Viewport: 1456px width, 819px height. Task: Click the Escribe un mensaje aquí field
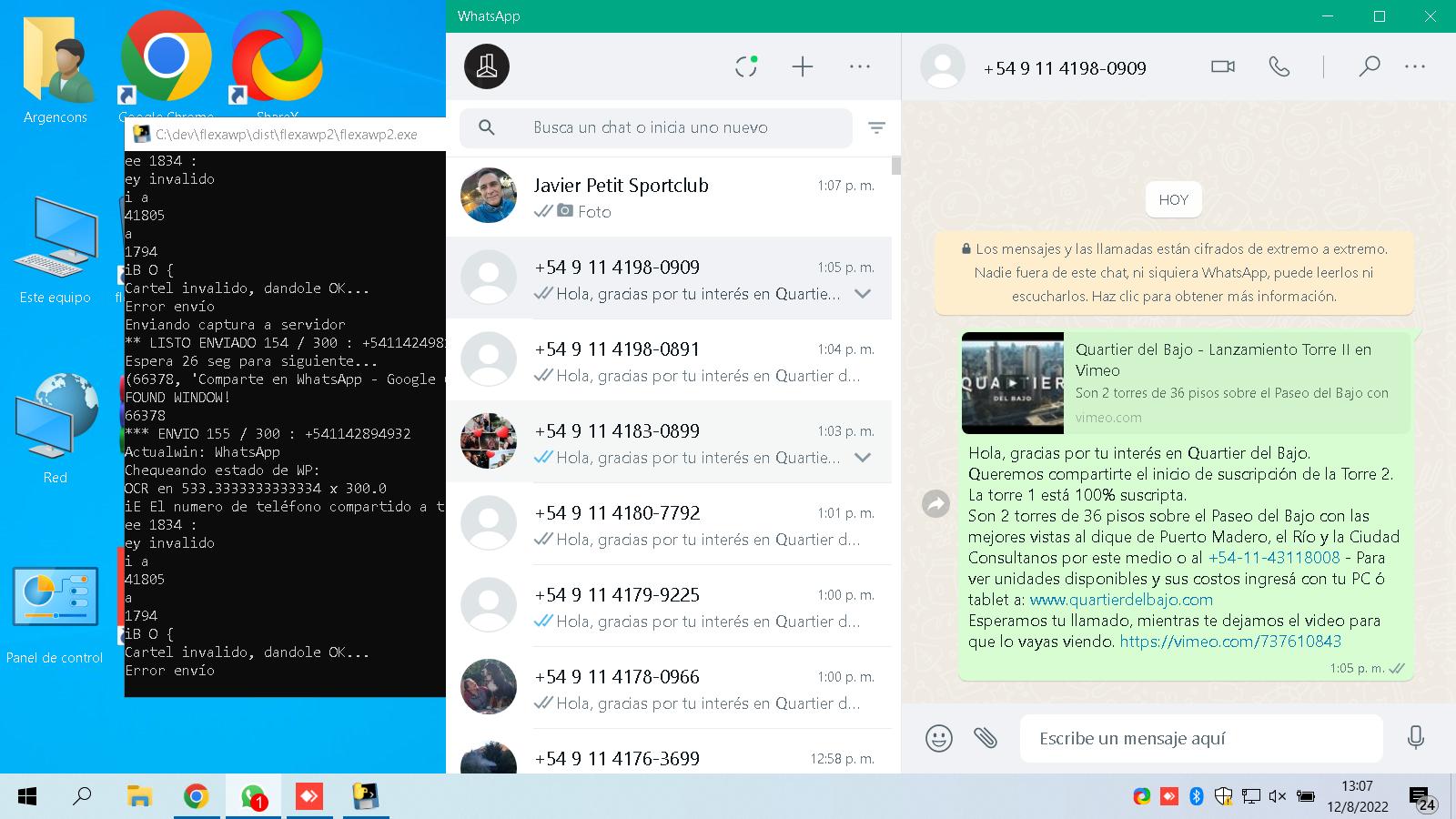click(1201, 738)
